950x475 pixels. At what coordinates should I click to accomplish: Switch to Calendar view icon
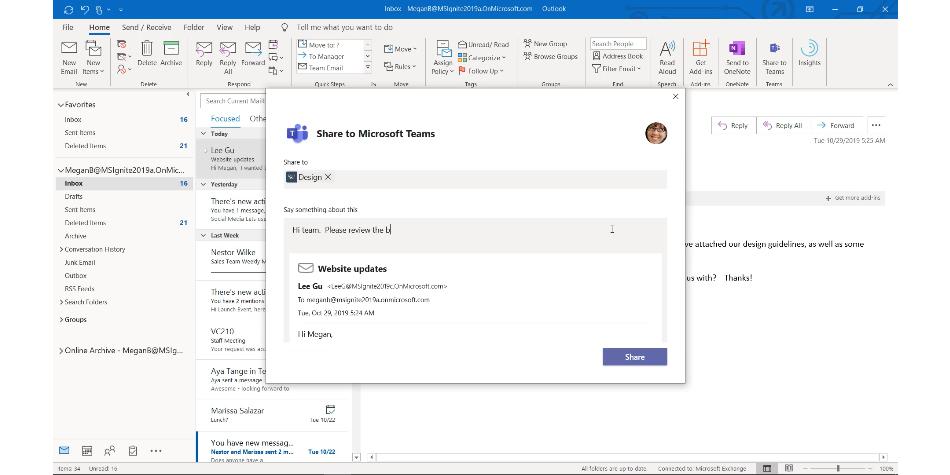pos(87,450)
